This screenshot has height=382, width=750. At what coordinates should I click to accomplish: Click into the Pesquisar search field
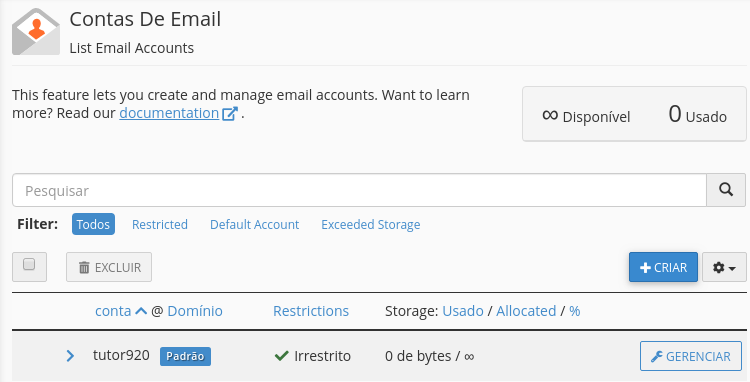359,190
